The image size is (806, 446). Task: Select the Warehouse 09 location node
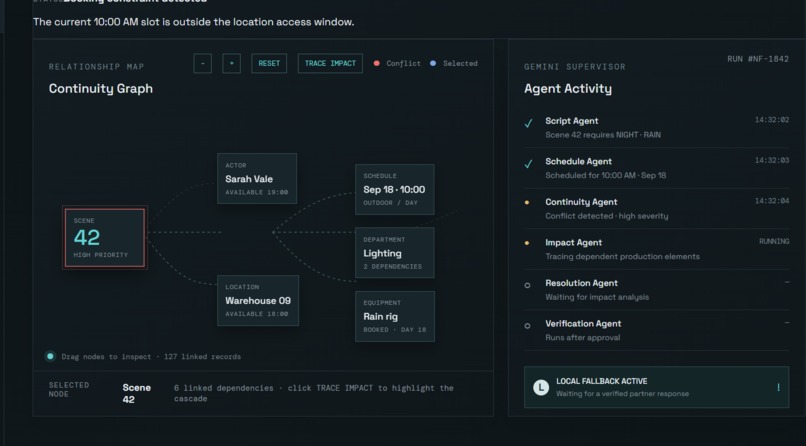258,300
